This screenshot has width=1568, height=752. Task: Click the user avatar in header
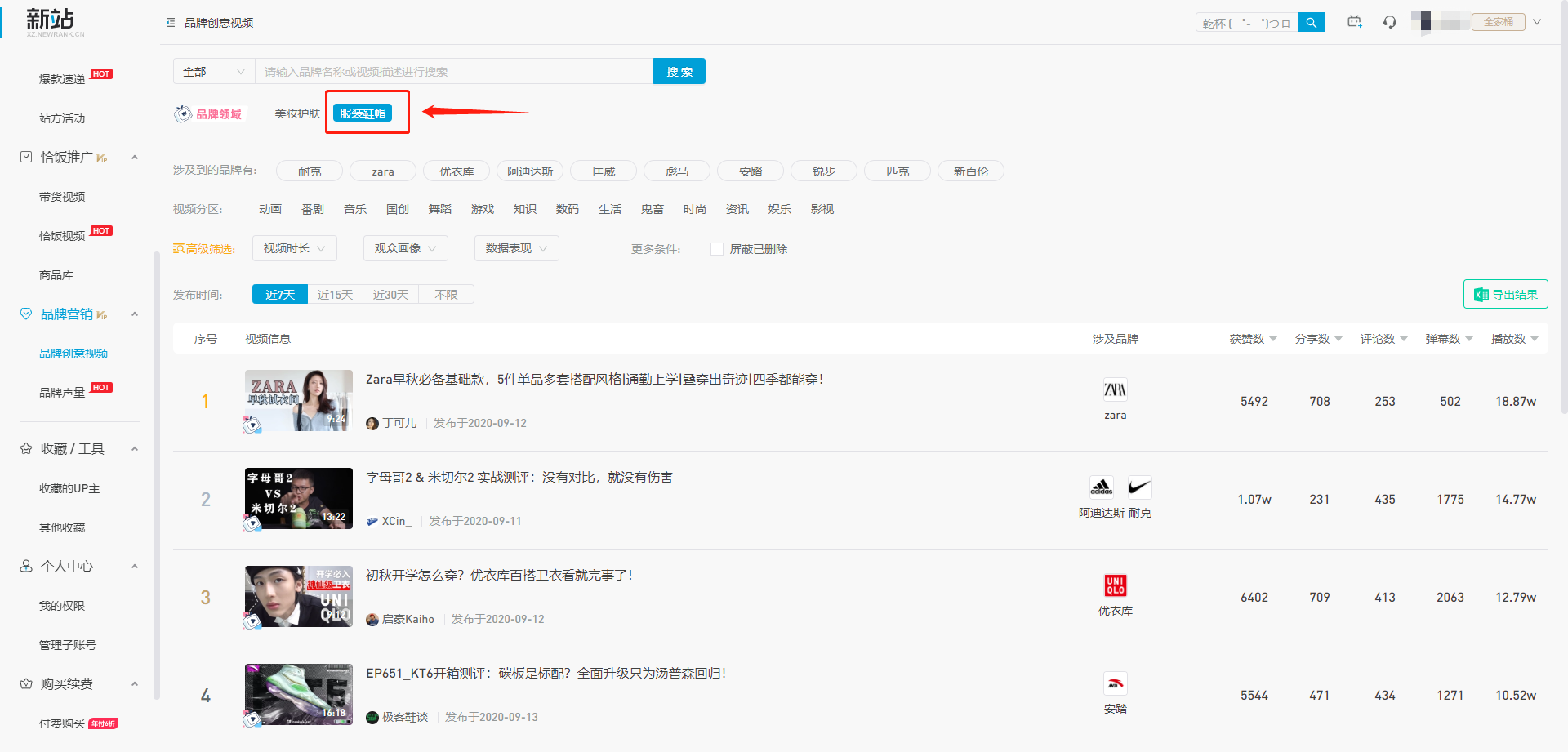tap(1426, 21)
